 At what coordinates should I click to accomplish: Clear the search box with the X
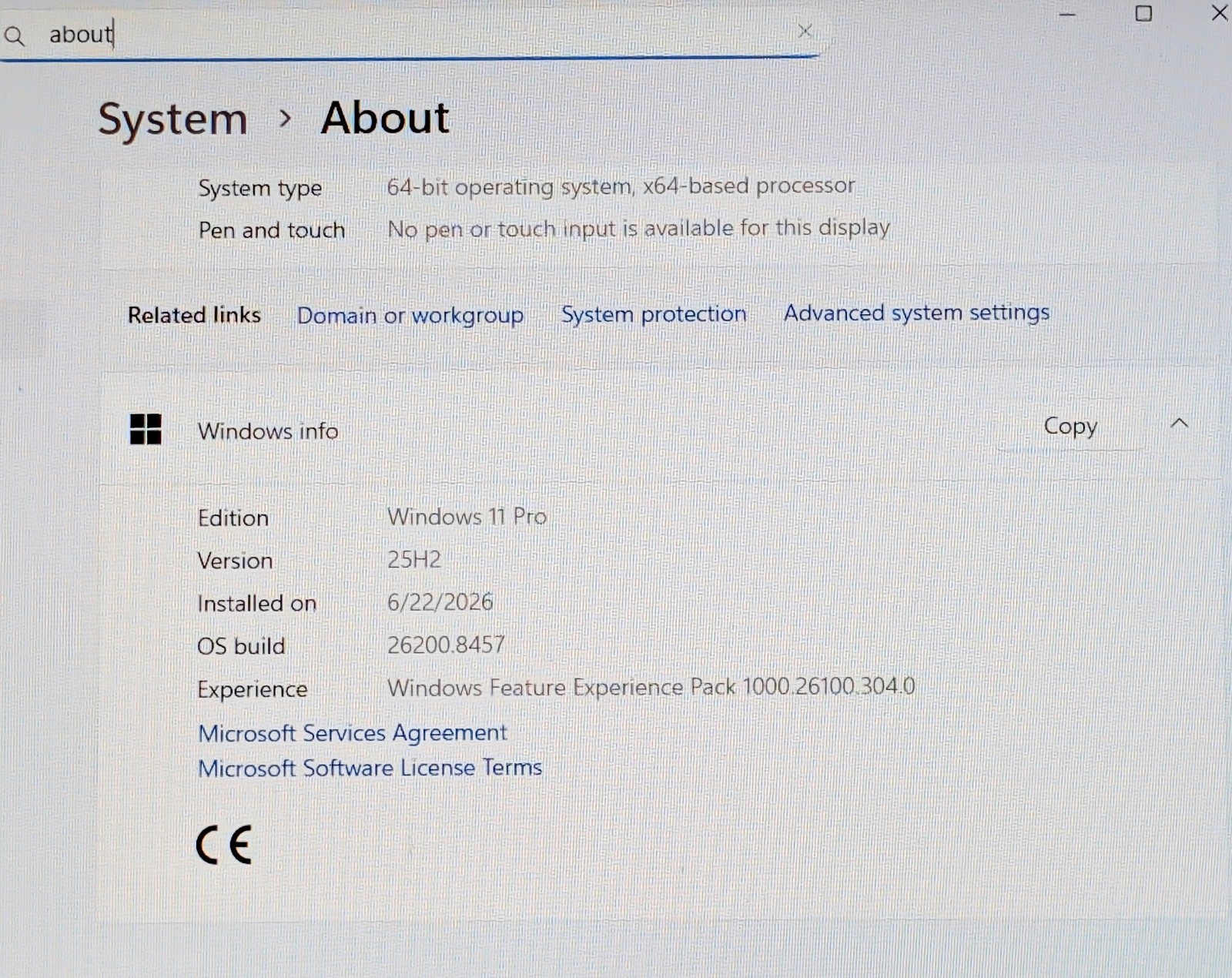coord(805,31)
